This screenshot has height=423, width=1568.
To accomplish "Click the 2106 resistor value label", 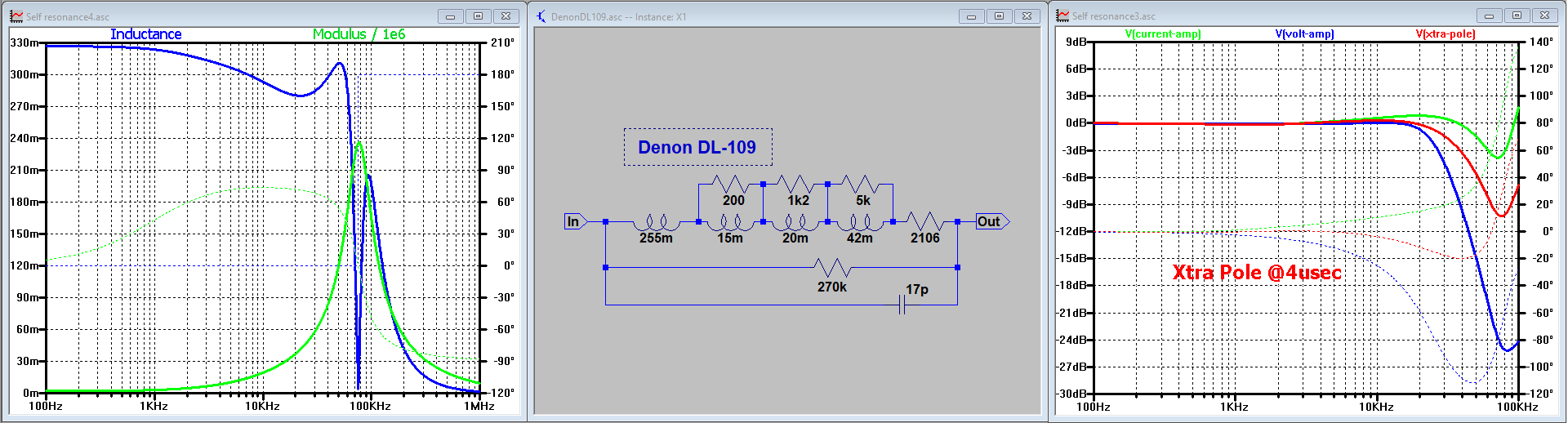I will [x=924, y=238].
